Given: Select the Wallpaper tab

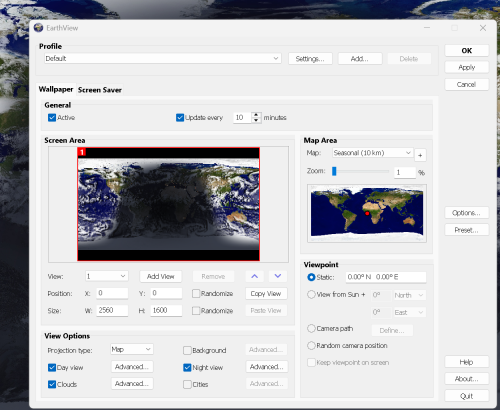Looking at the screenshot, I should pyautogui.click(x=56, y=89).
